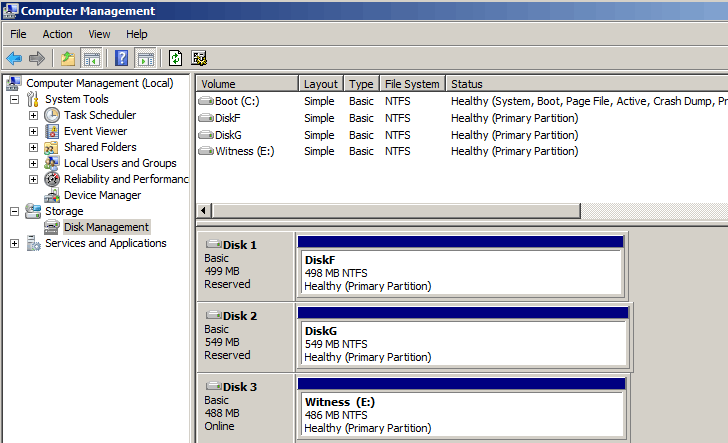Click the volume list horizontal scrollbar thumb
728x443 pixels.
(396, 210)
